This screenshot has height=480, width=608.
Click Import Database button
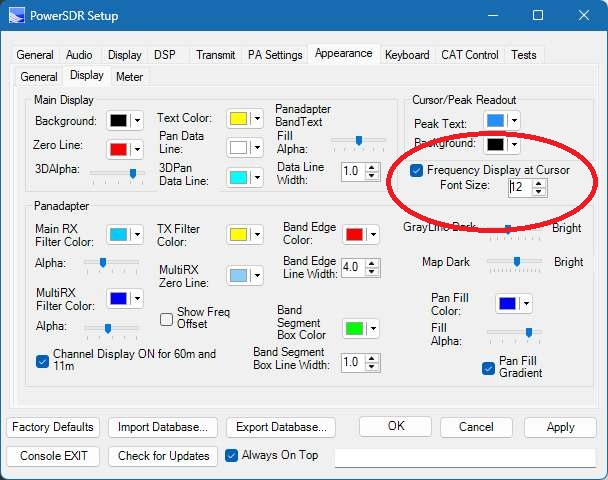point(163,427)
